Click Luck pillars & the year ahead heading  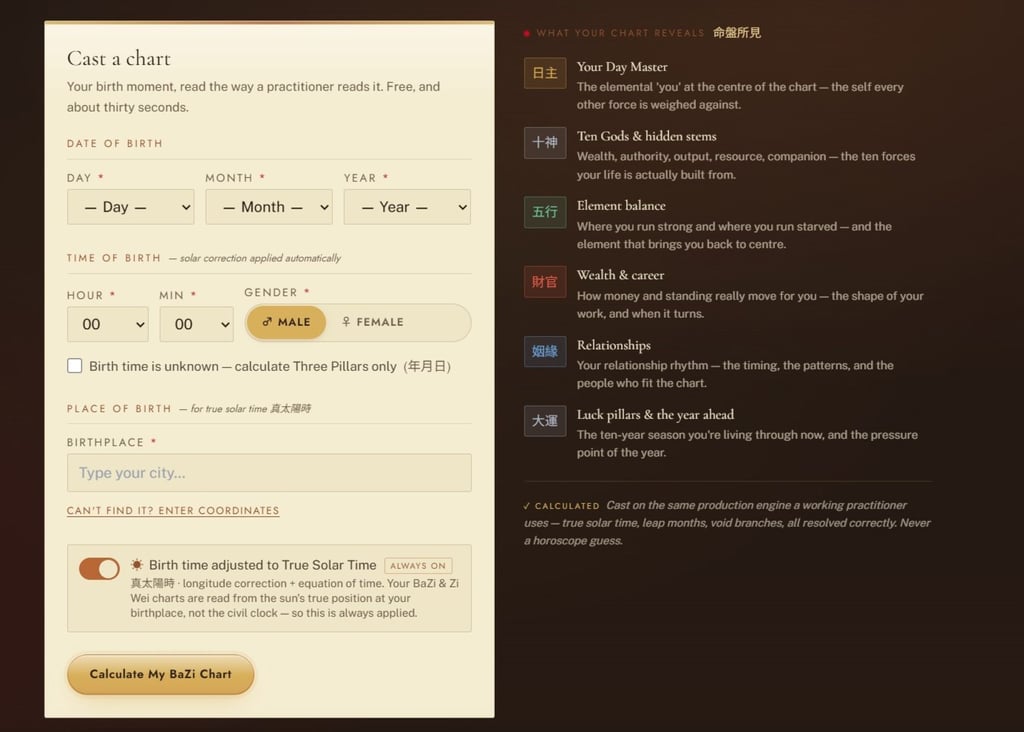(655, 415)
